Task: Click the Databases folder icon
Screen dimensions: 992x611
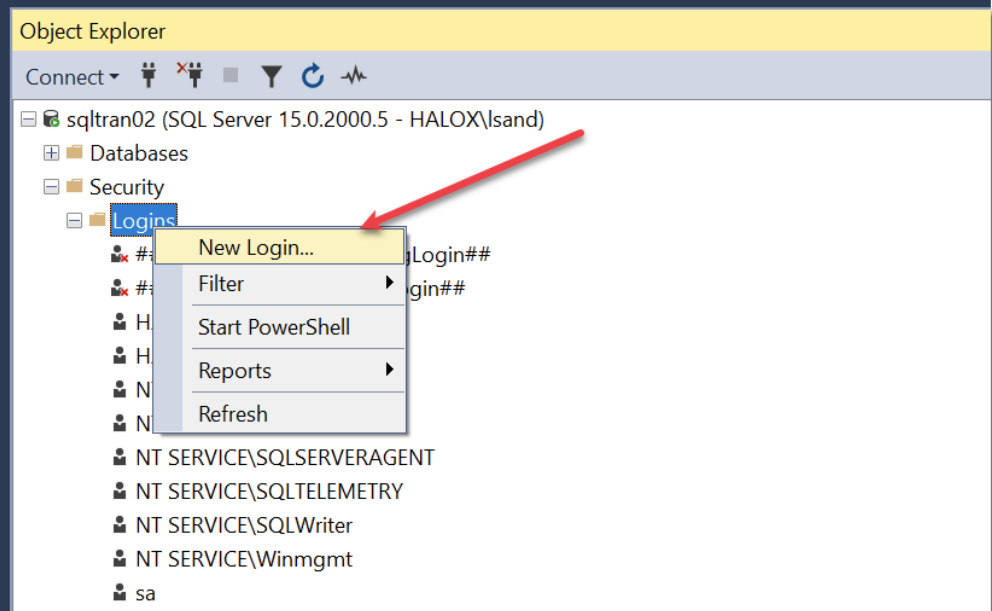Action: pos(75,152)
